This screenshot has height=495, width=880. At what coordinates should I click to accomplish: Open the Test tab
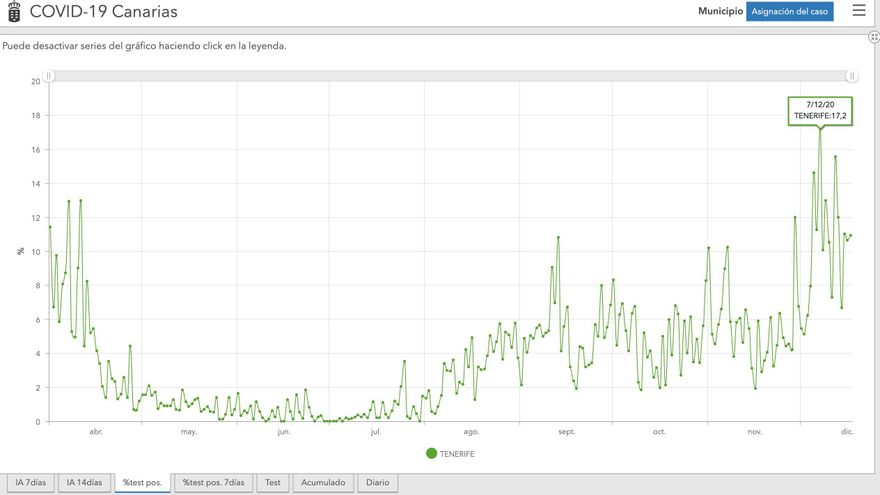pyautogui.click(x=272, y=483)
